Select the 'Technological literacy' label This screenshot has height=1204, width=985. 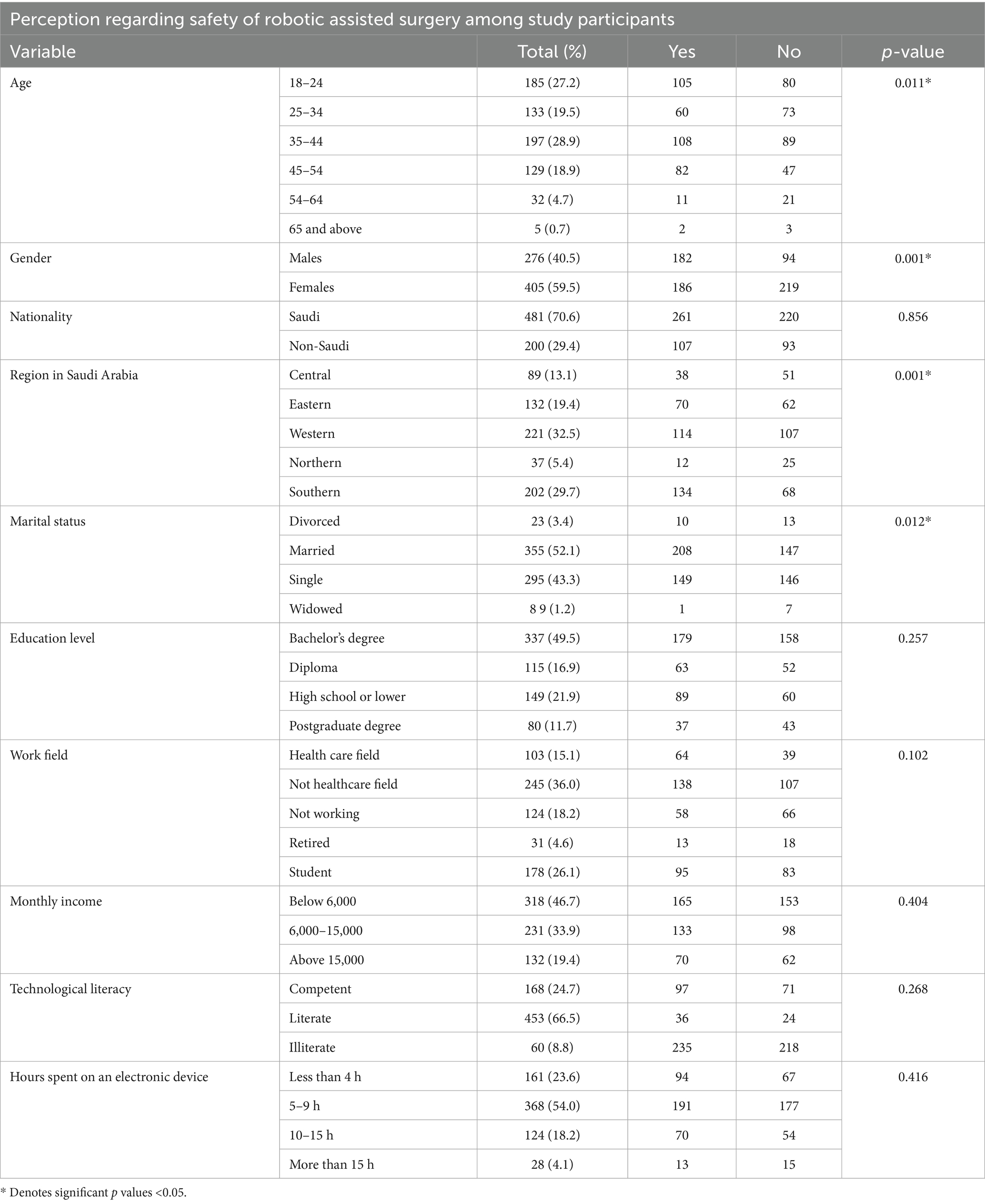click(x=70, y=989)
